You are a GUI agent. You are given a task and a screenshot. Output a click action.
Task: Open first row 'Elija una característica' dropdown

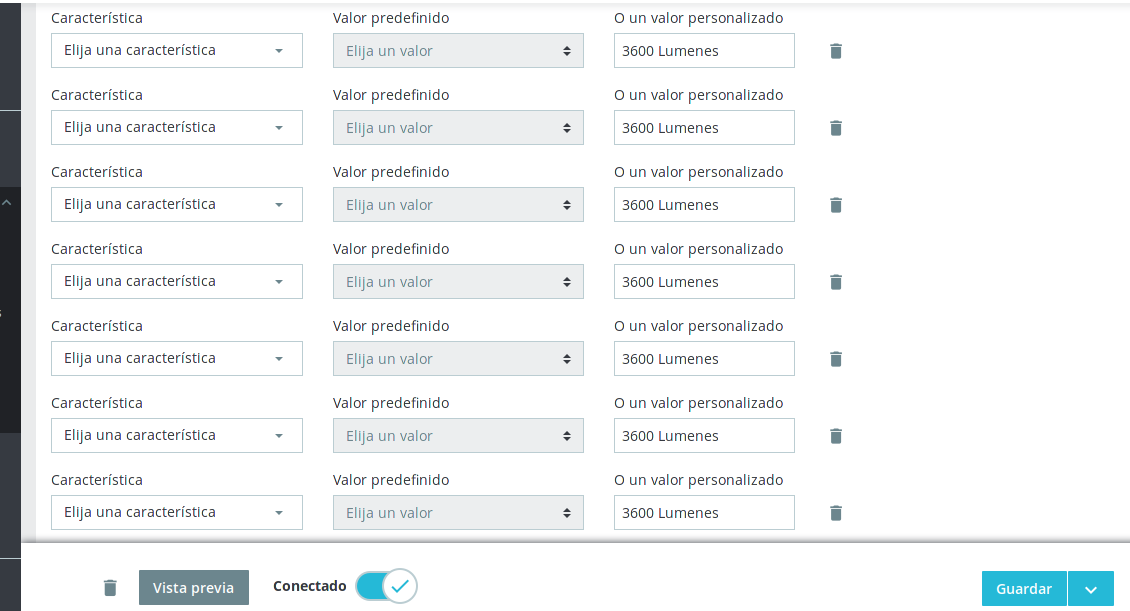(176, 50)
